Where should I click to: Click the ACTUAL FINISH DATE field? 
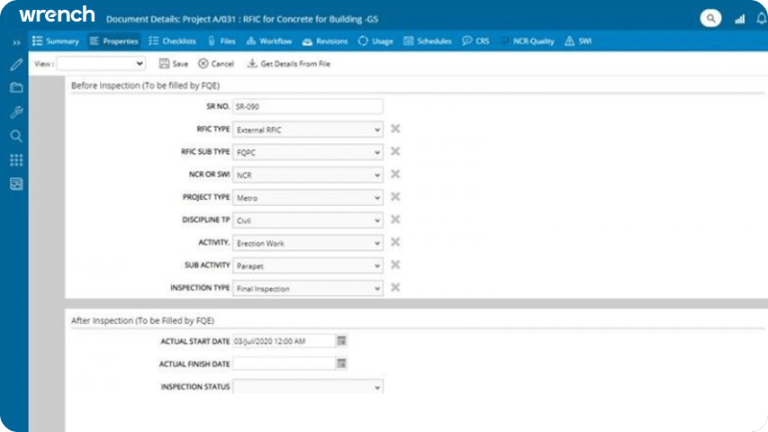click(284, 363)
